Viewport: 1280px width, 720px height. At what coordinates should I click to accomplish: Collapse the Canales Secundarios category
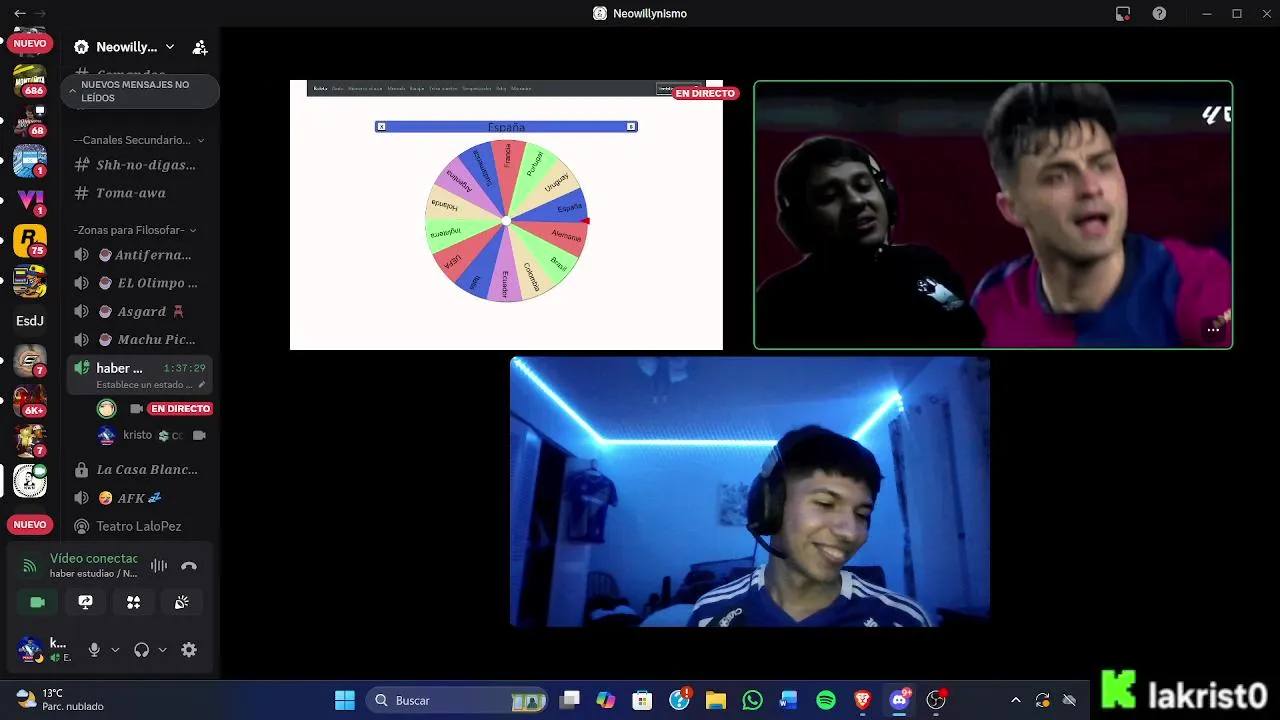pyautogui.click(x=139, y=140)
